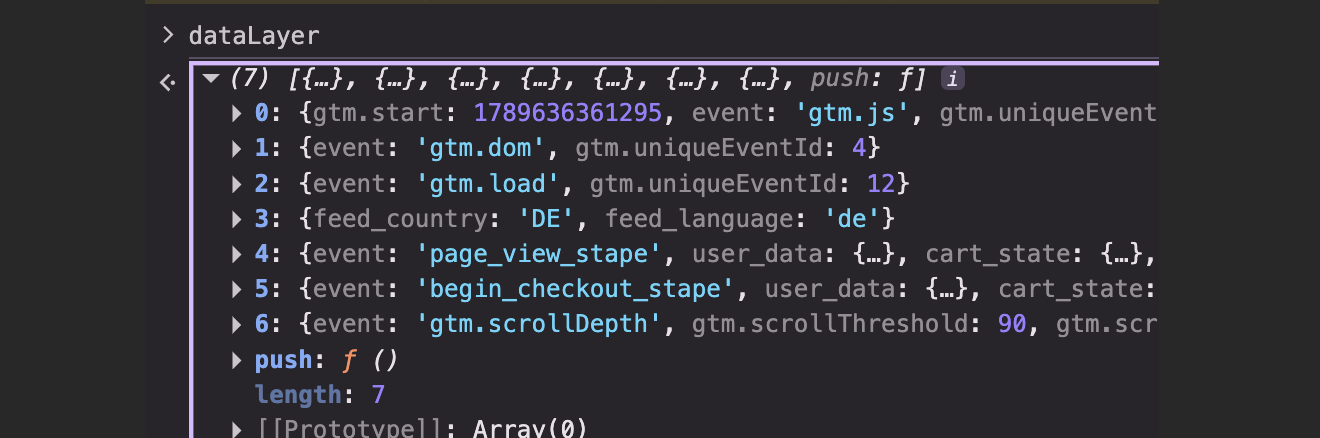This screenshot has width=1320, height=438.
Task: Expand entry 0 with gtm.js event
Action: click(237, 113)
